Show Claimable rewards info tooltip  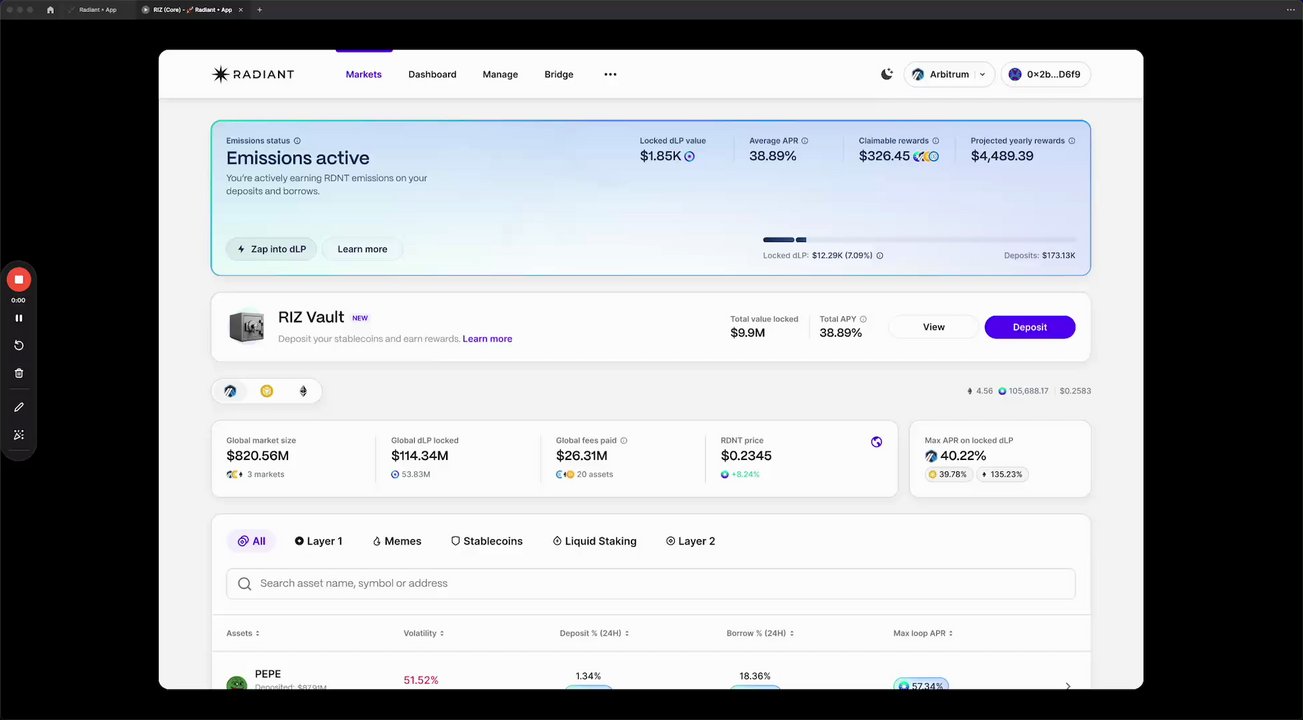pyautogui.click(x=936, y=141)
